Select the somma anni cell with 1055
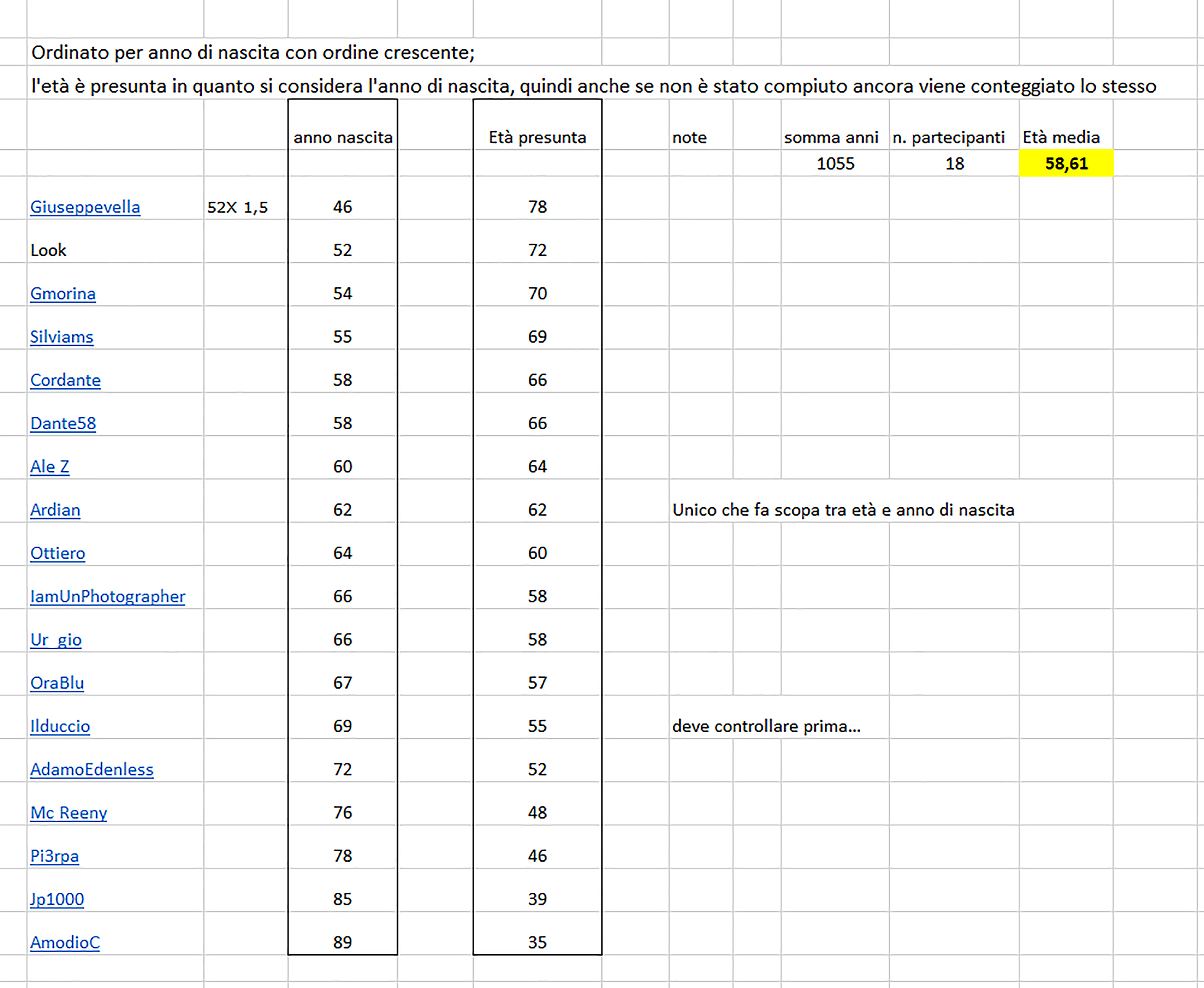This screenshot has width=1204, height=988. 835,163
